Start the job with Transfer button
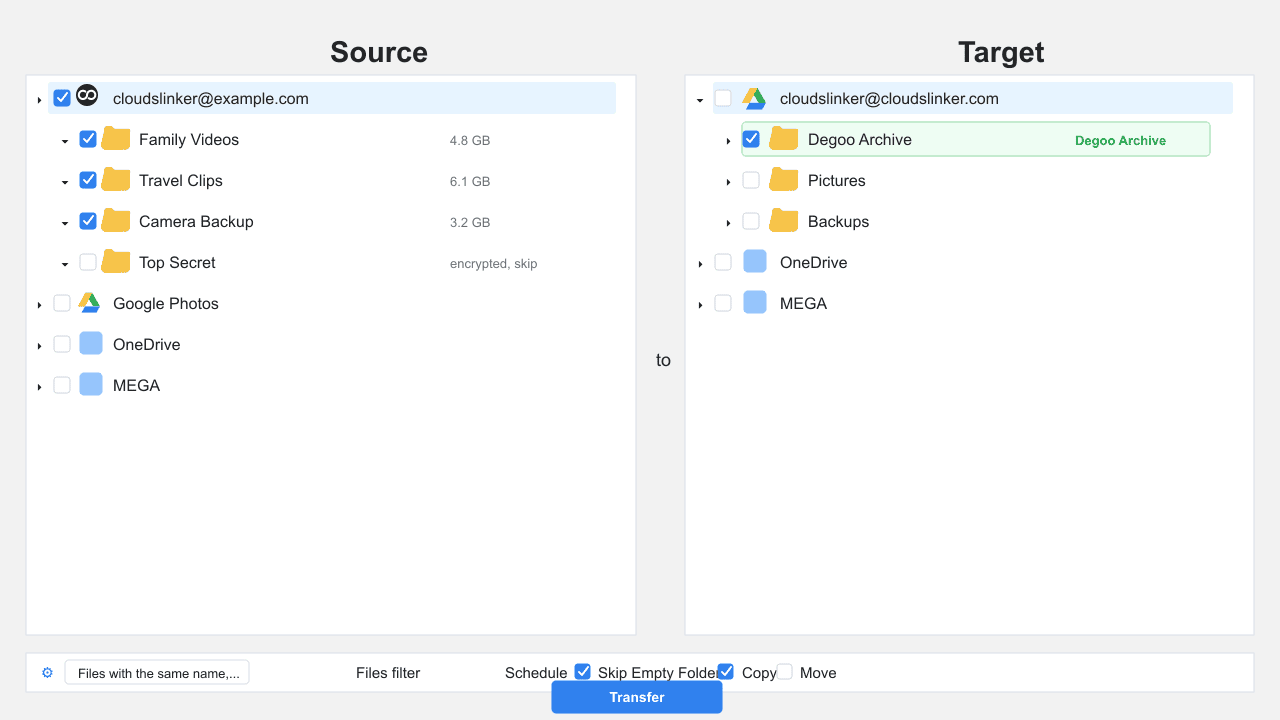The width and height of the screenshot is (1280, 720). pos(637,697)
